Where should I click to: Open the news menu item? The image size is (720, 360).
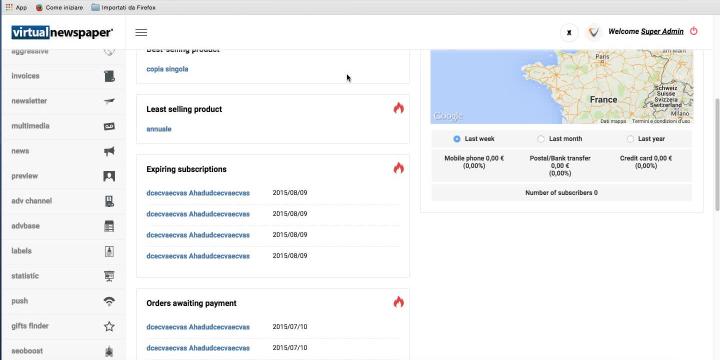[20, 151]
